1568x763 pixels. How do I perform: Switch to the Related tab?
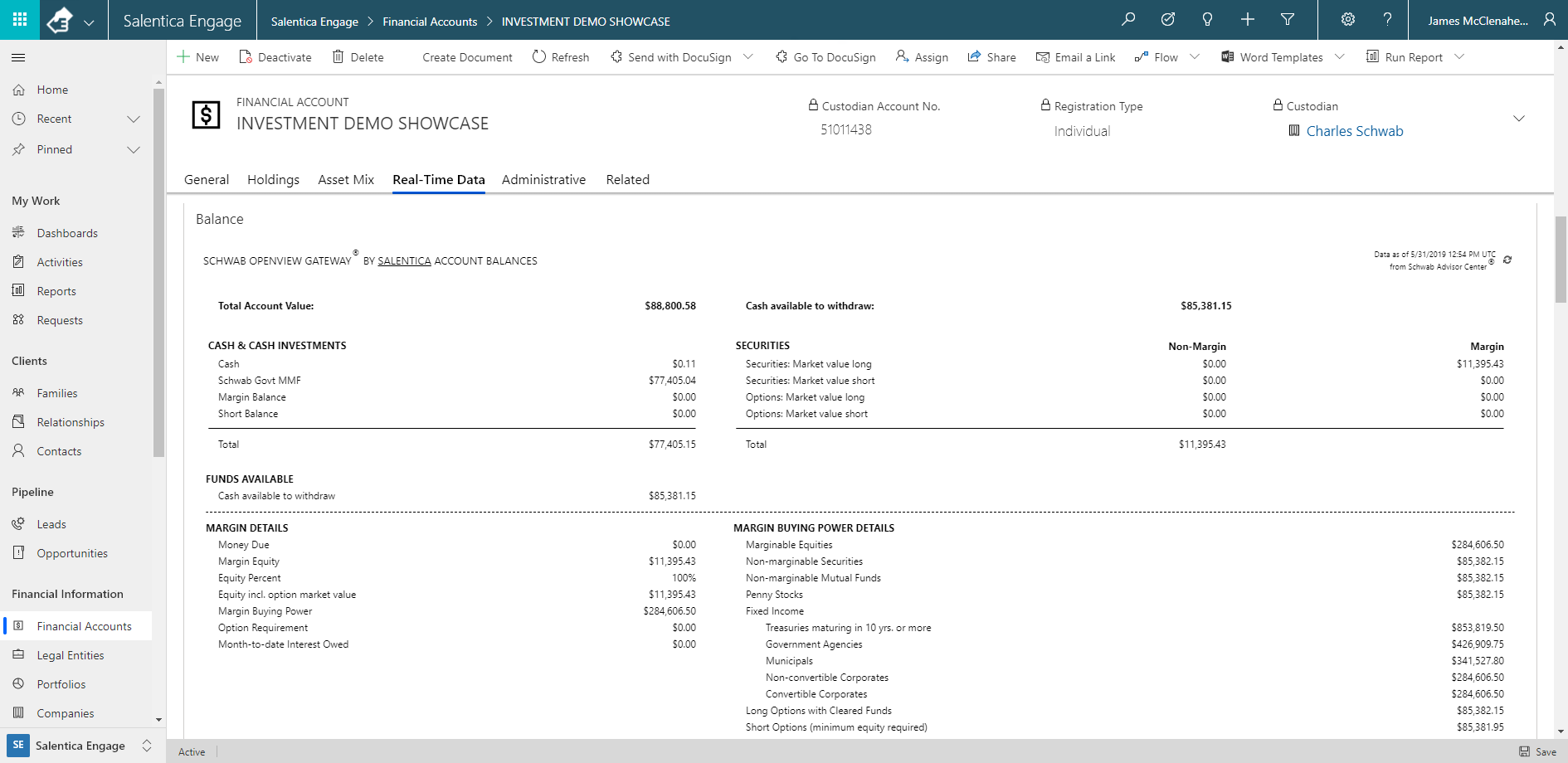[627, 180]
